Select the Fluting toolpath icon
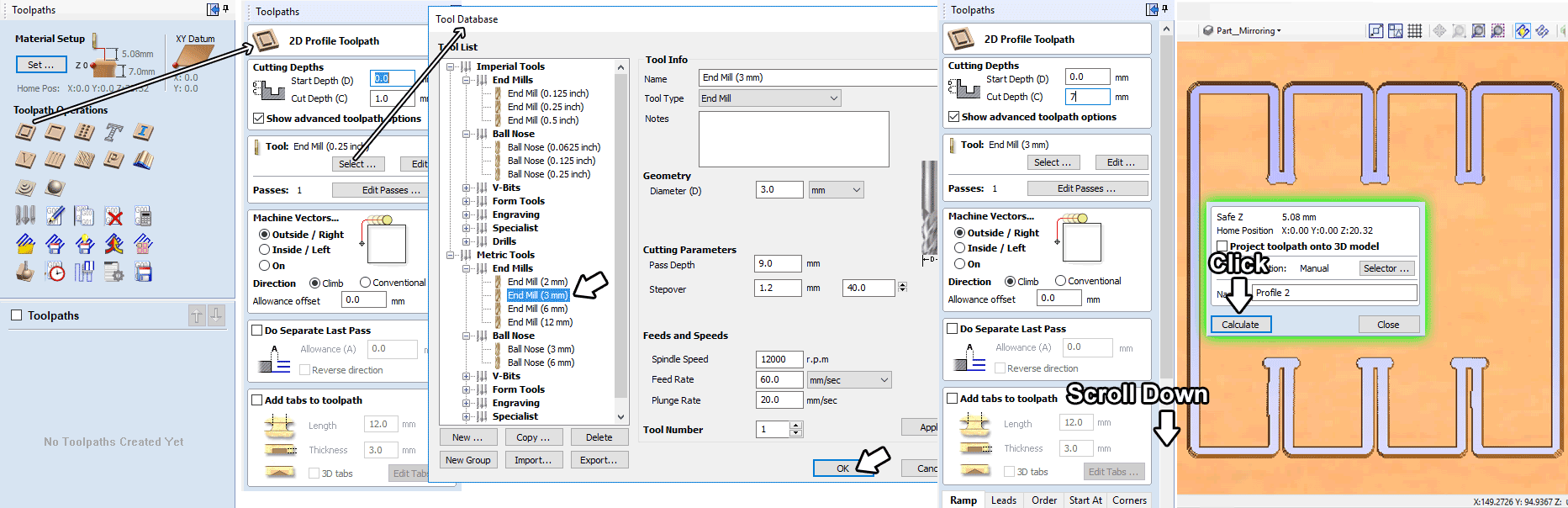This screenshot has width=1568, height=508. 55,160
